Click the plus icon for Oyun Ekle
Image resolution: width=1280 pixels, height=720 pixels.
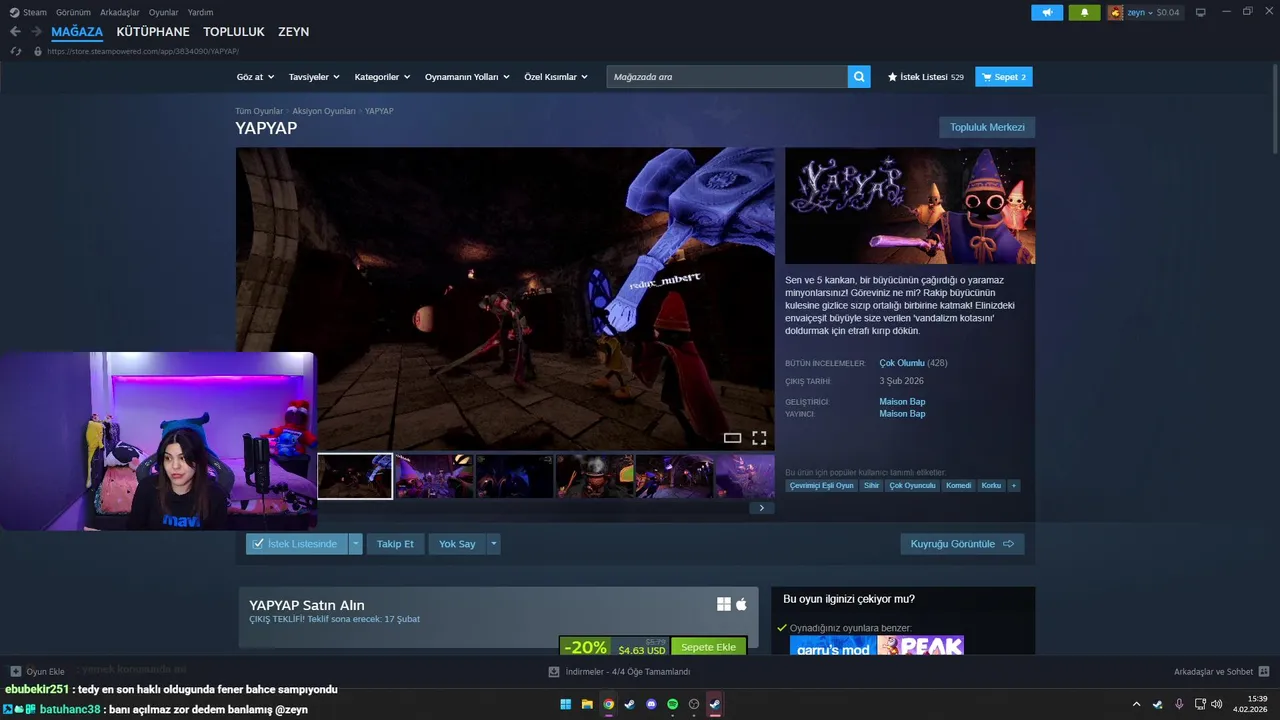point(15,672)
